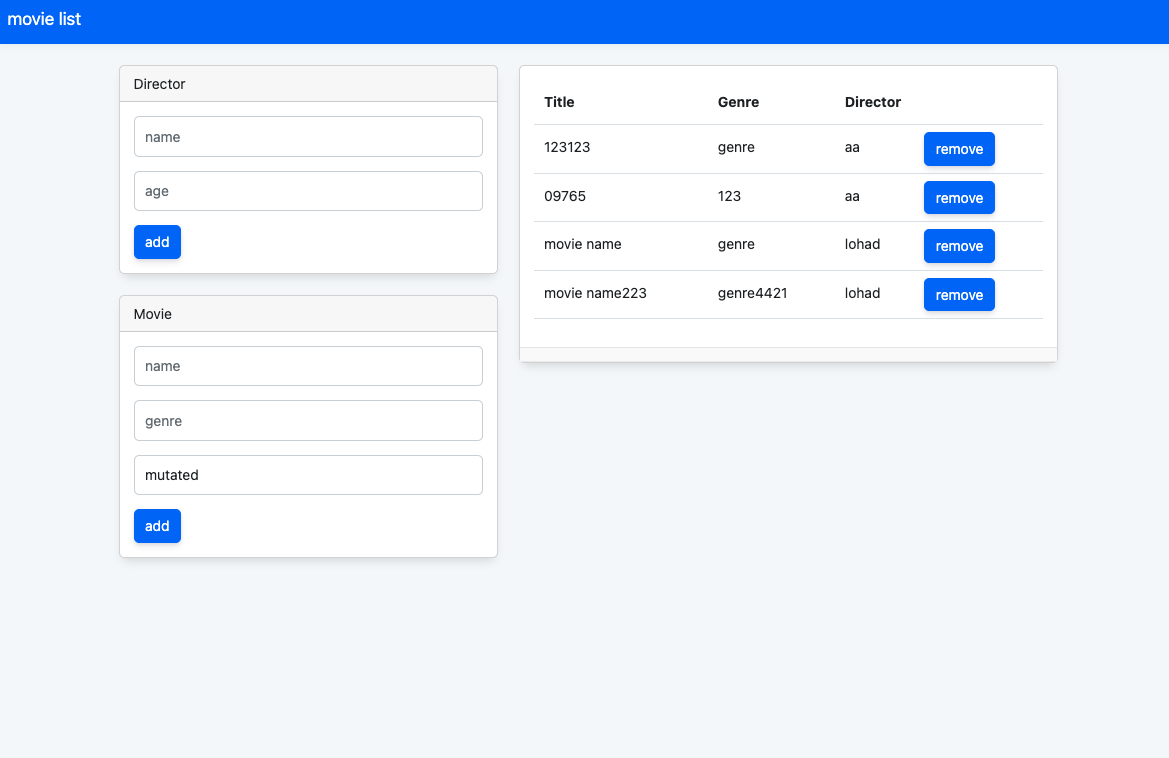Screen dimensions: 1169x758
Task: Click 'aa' director in 09765 row
Action: point(852,197)
